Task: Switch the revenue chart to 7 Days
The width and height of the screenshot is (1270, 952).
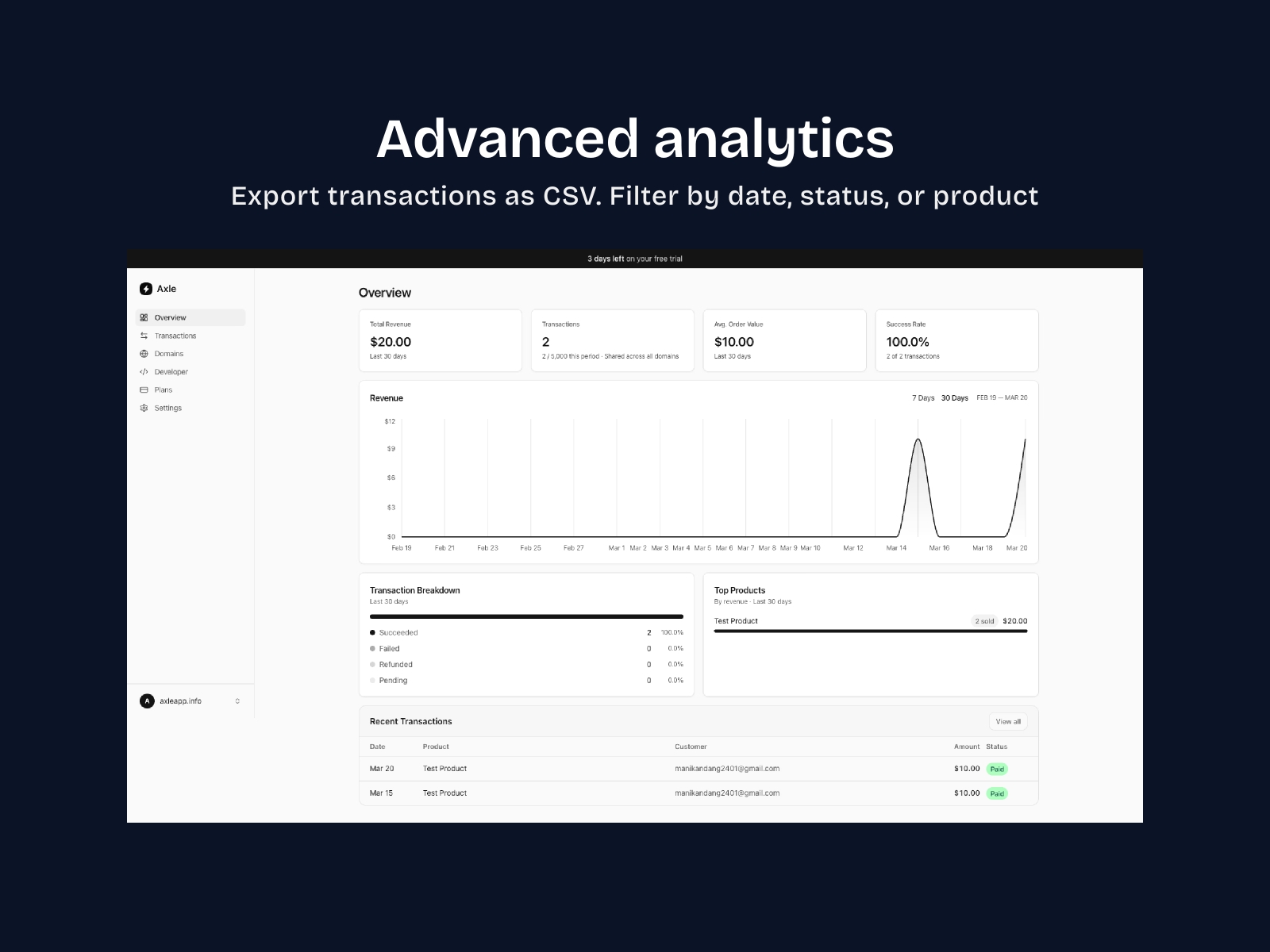Action: tap(923, 397)
